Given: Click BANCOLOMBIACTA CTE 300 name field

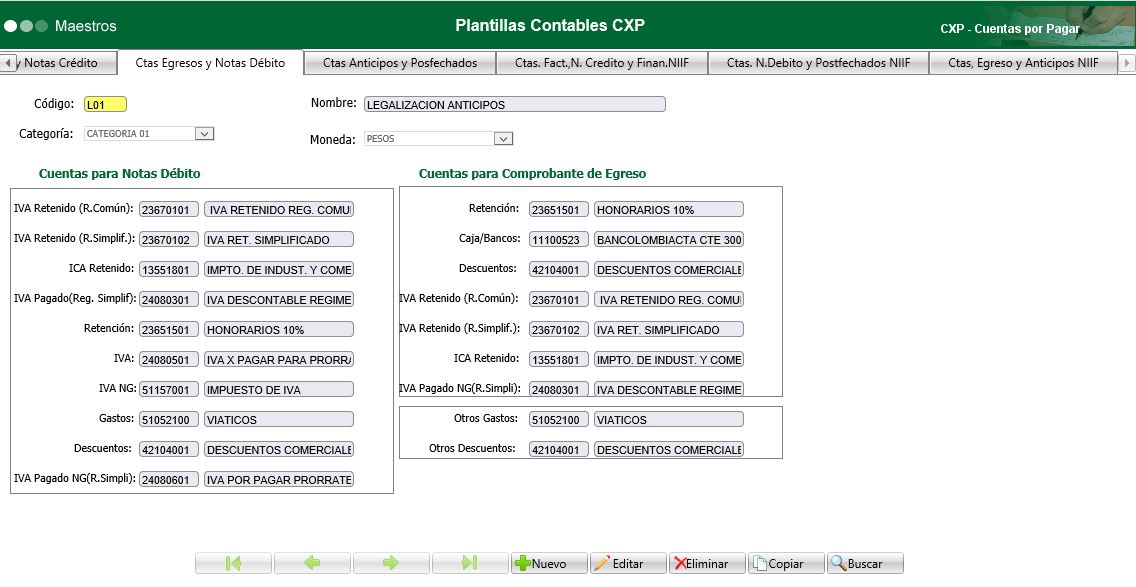Looking at the screenshot, I should (x=669, y=240).
